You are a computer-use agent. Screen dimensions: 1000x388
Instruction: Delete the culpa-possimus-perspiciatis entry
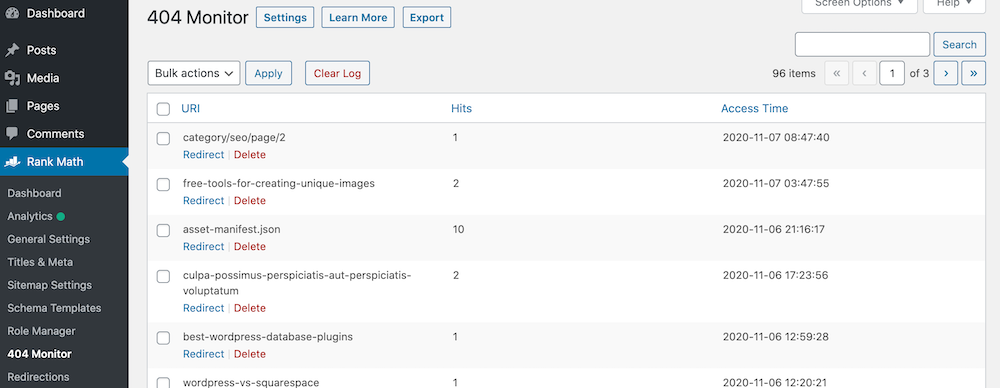(249, 308)
